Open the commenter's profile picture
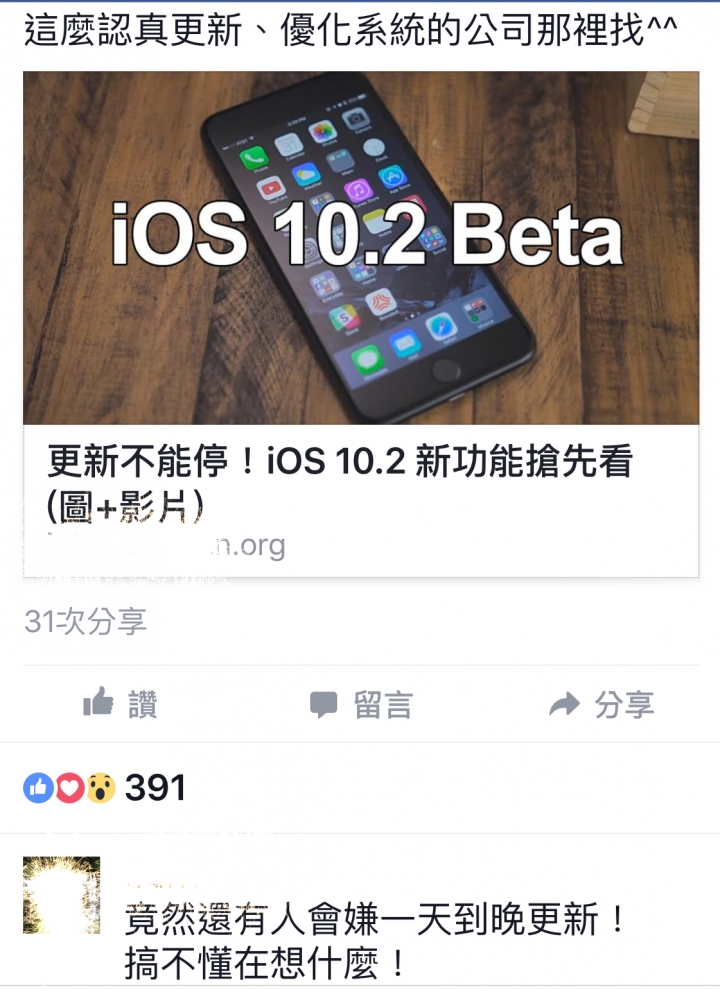The image size is (720, 992). click(x=61, y=895)
